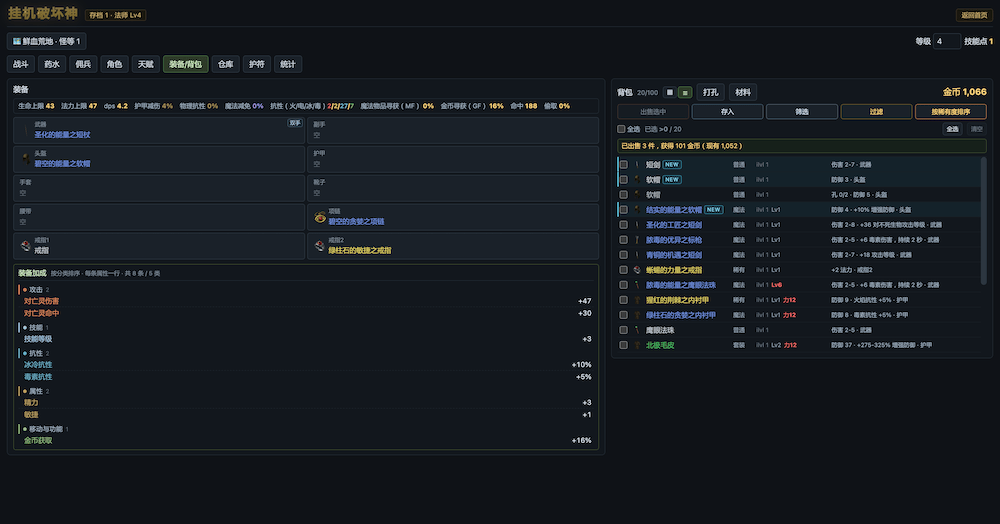This screenshot has width=1000, height=524.
Task: Tick the checkbox for plain 鹰眼法珠
Action: 624,330
